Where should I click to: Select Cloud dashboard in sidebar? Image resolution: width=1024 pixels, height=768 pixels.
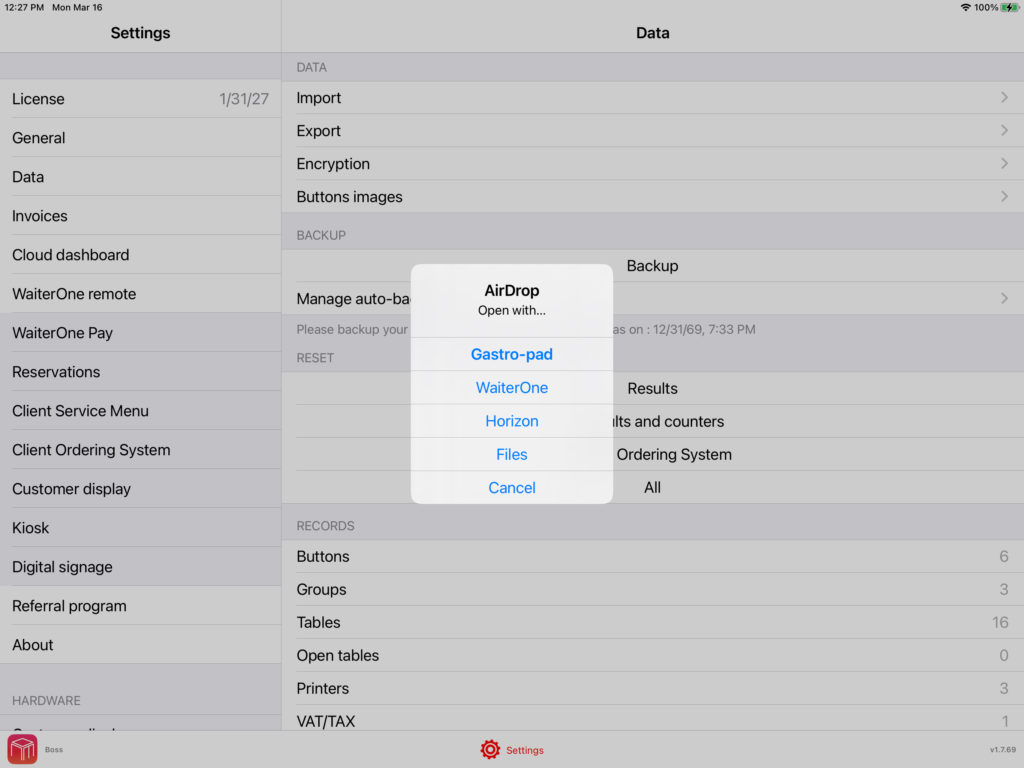coord(140,255)
